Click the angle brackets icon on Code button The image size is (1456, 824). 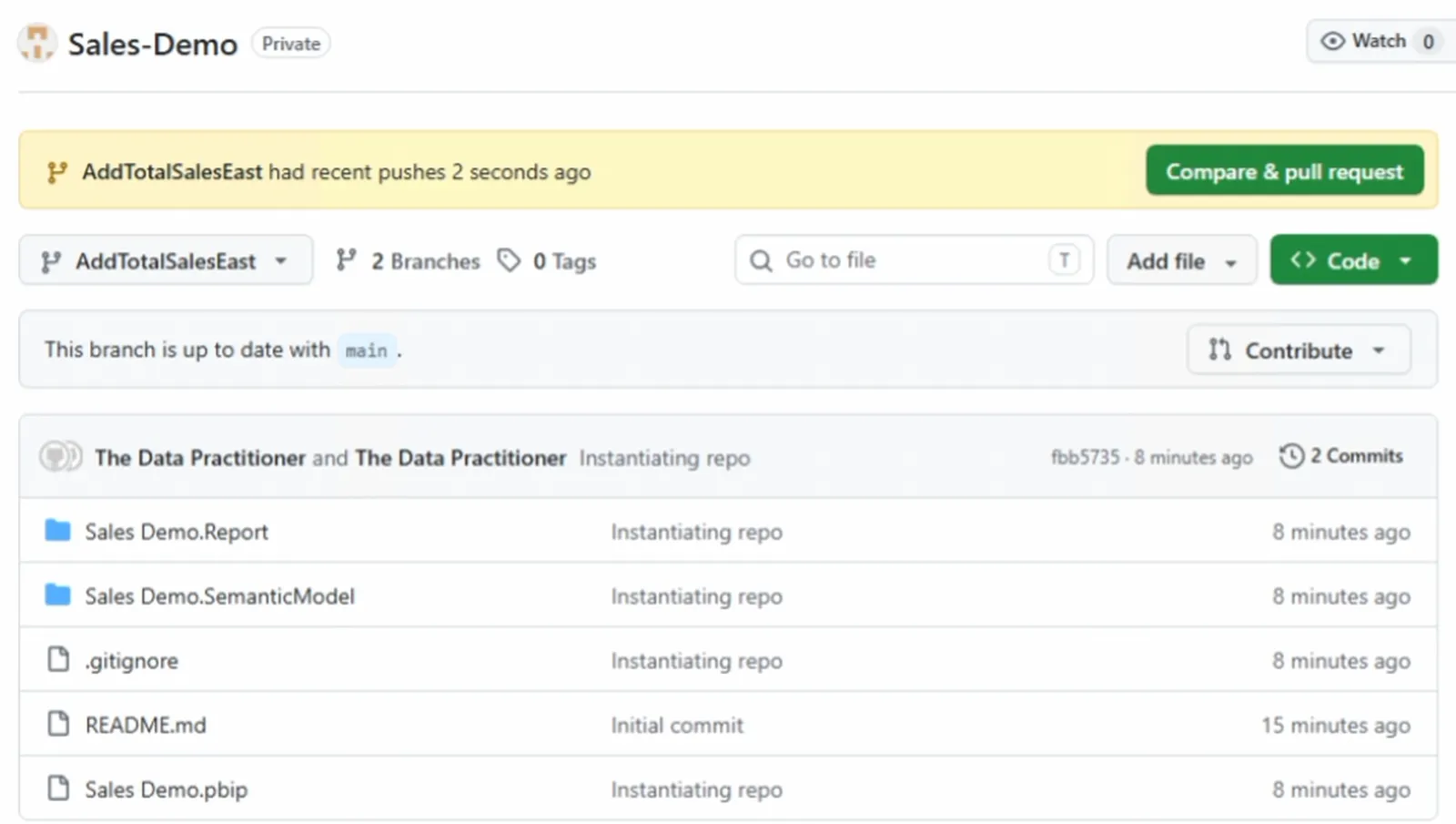(x=1303, y=260)
